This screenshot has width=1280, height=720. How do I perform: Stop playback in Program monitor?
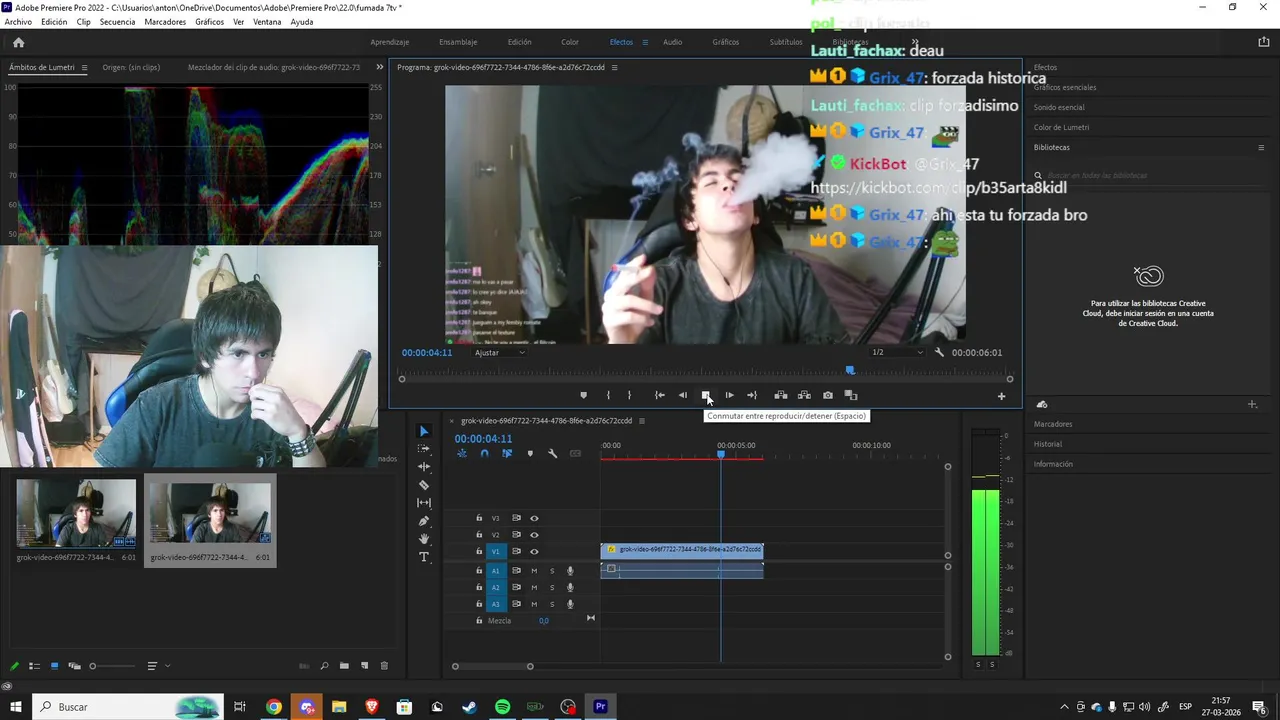[705, 395]
